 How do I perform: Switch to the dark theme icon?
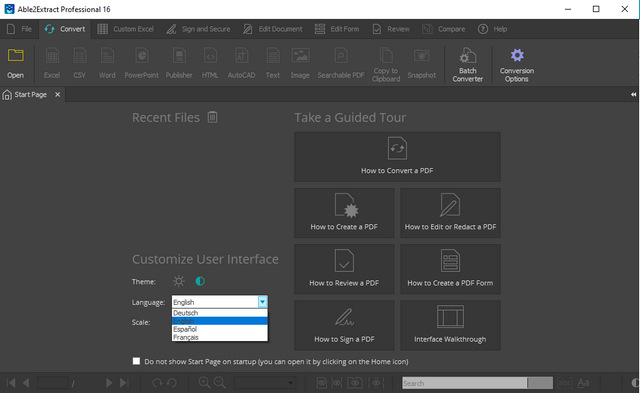point(200,281)
